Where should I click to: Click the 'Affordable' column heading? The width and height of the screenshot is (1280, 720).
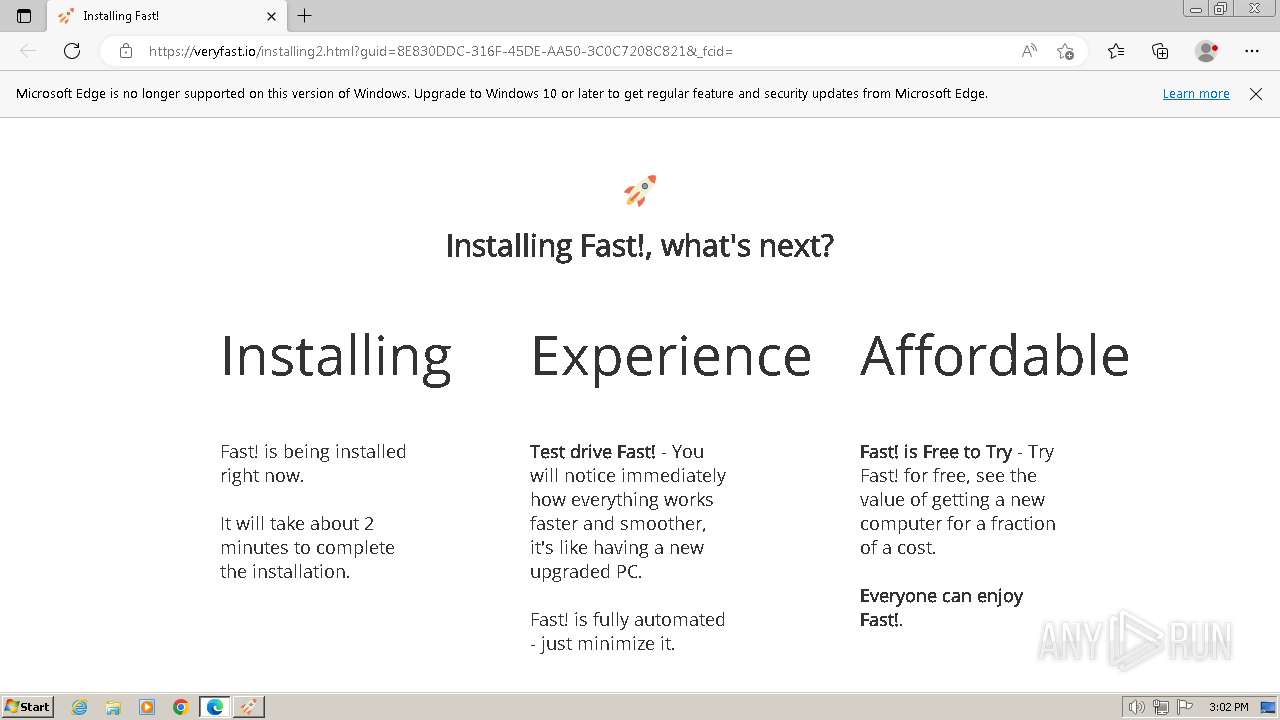(x=995, y=356)
